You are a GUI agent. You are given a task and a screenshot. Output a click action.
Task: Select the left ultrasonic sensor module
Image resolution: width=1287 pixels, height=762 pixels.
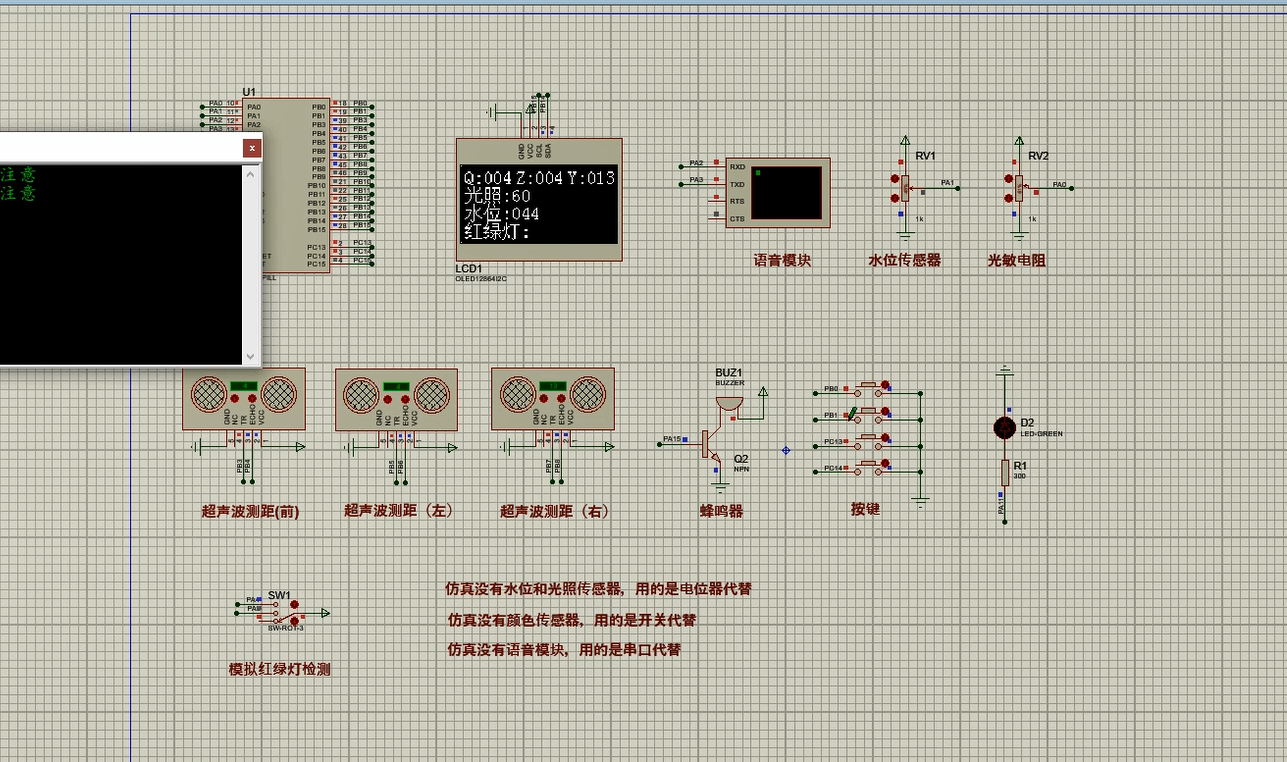click(396, 397)
